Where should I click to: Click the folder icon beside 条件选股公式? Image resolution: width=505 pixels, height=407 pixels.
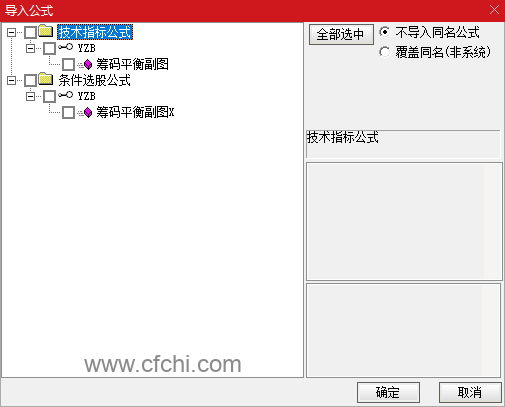[x=46, y=79]
